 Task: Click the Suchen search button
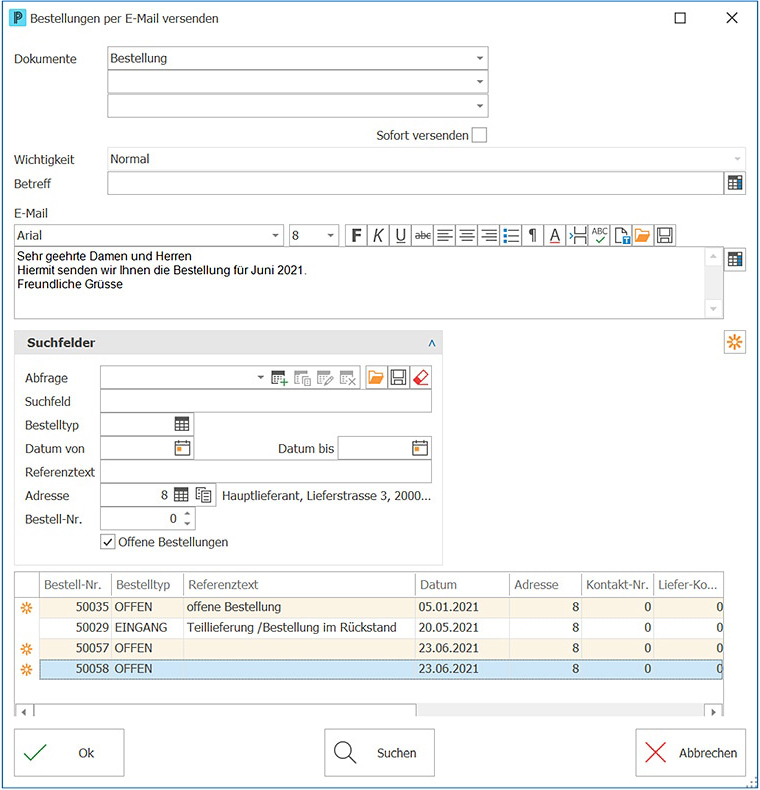click(379, 753)
